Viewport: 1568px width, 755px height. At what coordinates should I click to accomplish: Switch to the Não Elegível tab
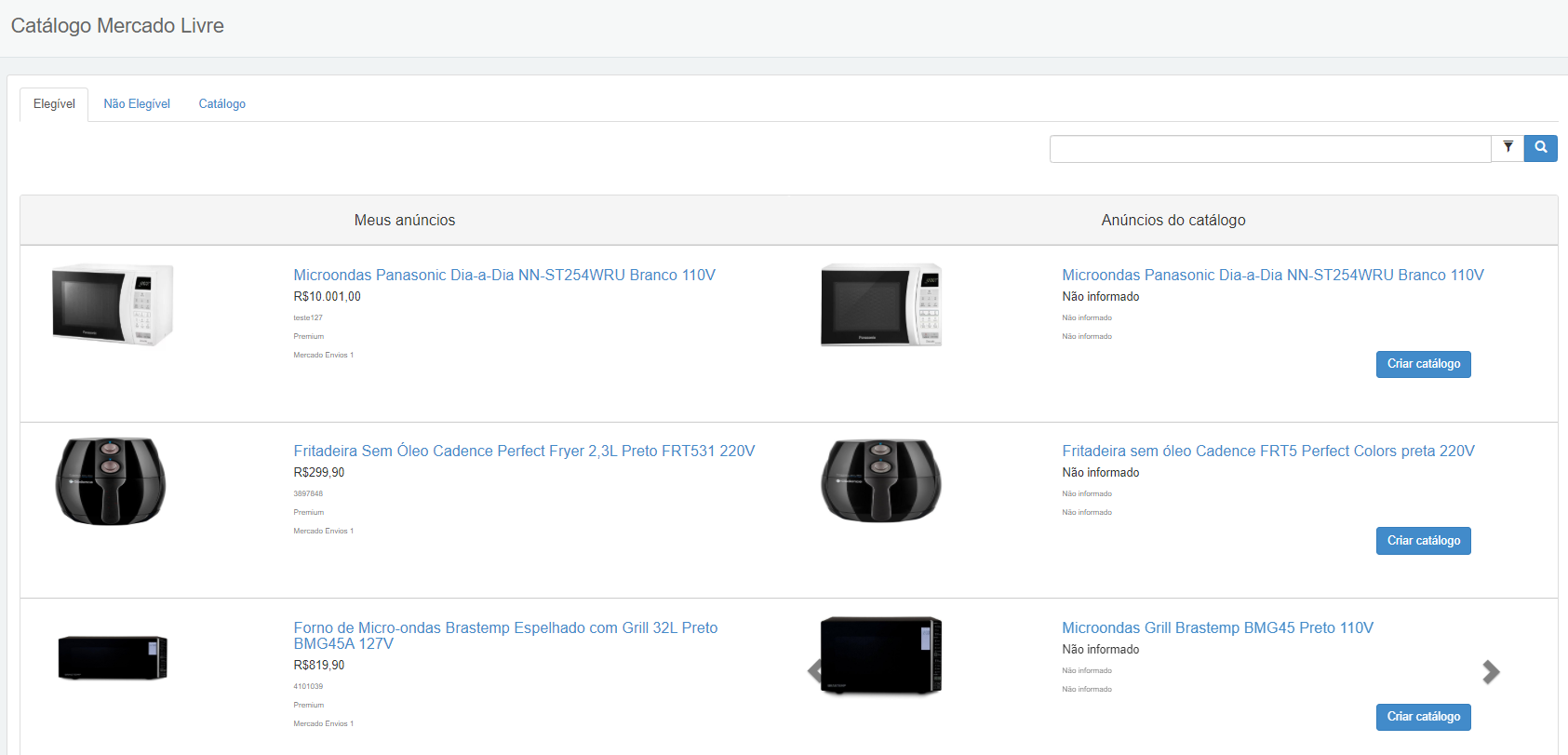point(137,104)
